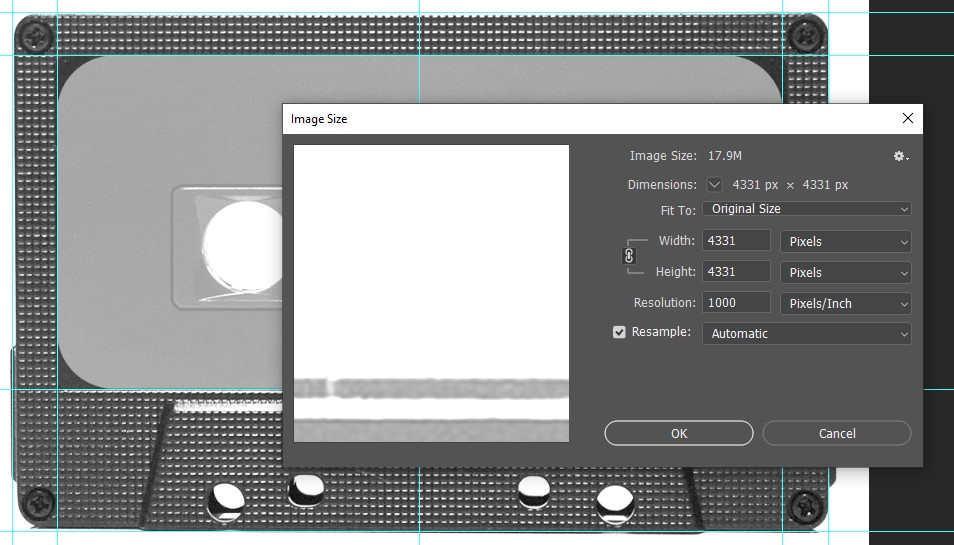Click the Resolution value field
The image size is (954, 545).
(737, 303)
